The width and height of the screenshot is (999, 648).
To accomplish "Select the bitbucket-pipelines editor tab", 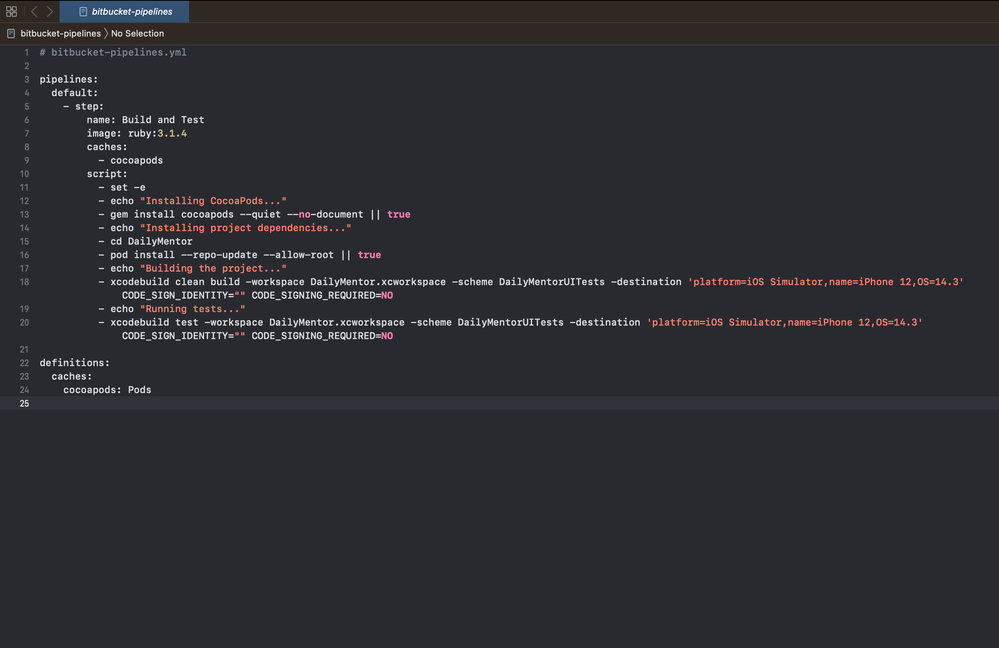I will (x=124, y=11).
